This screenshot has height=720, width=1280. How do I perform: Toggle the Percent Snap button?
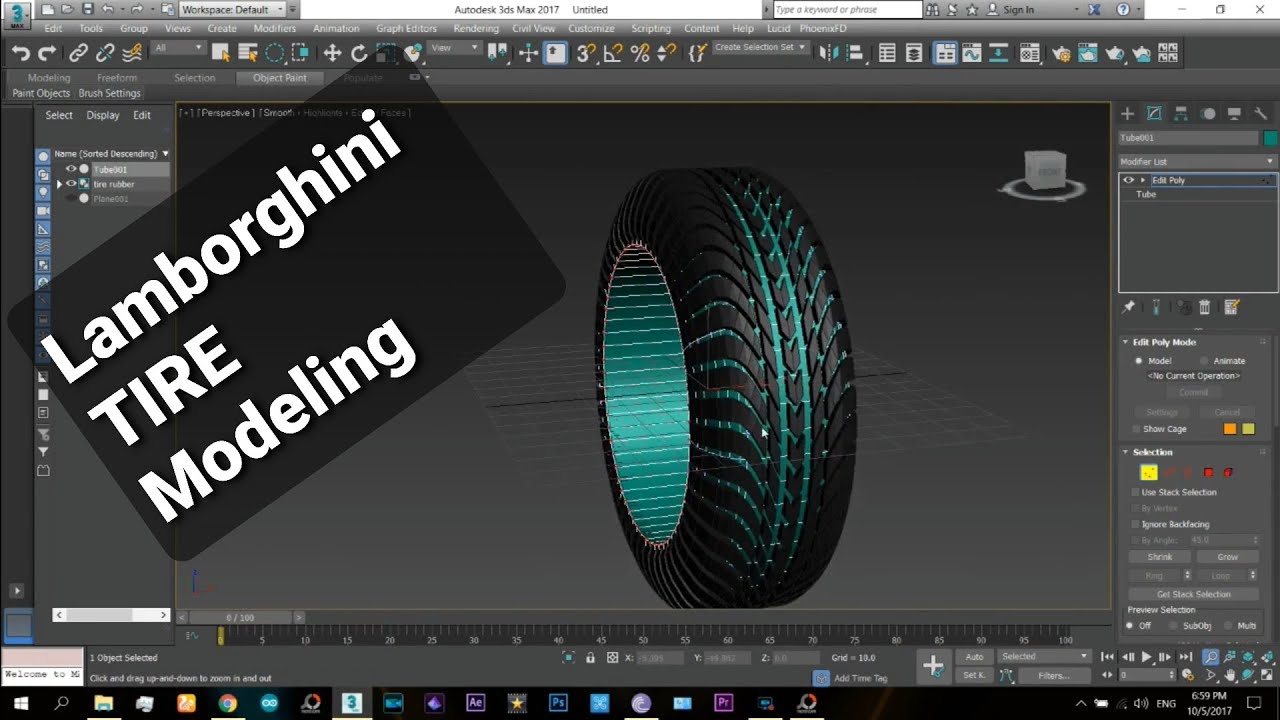640,53
